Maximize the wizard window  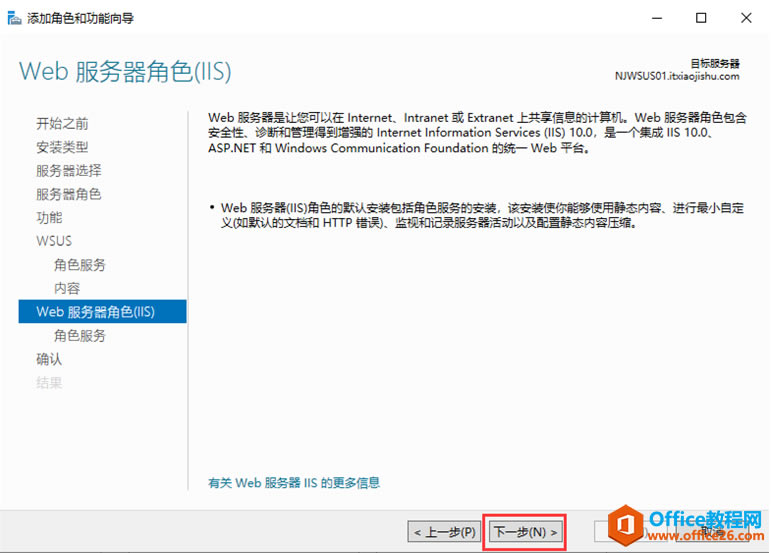click(701, 18)
